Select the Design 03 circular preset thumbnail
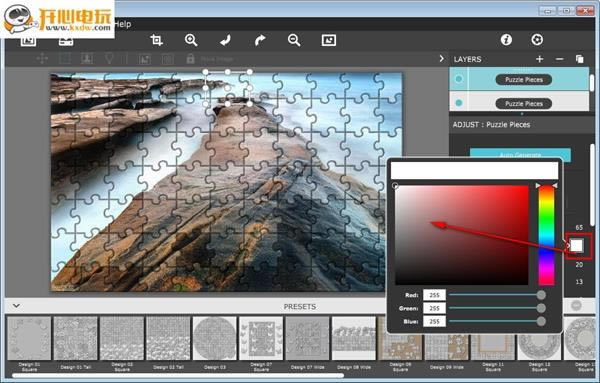Image resolution: width=600 pixels, height=383 pixels. pos(215,338)
